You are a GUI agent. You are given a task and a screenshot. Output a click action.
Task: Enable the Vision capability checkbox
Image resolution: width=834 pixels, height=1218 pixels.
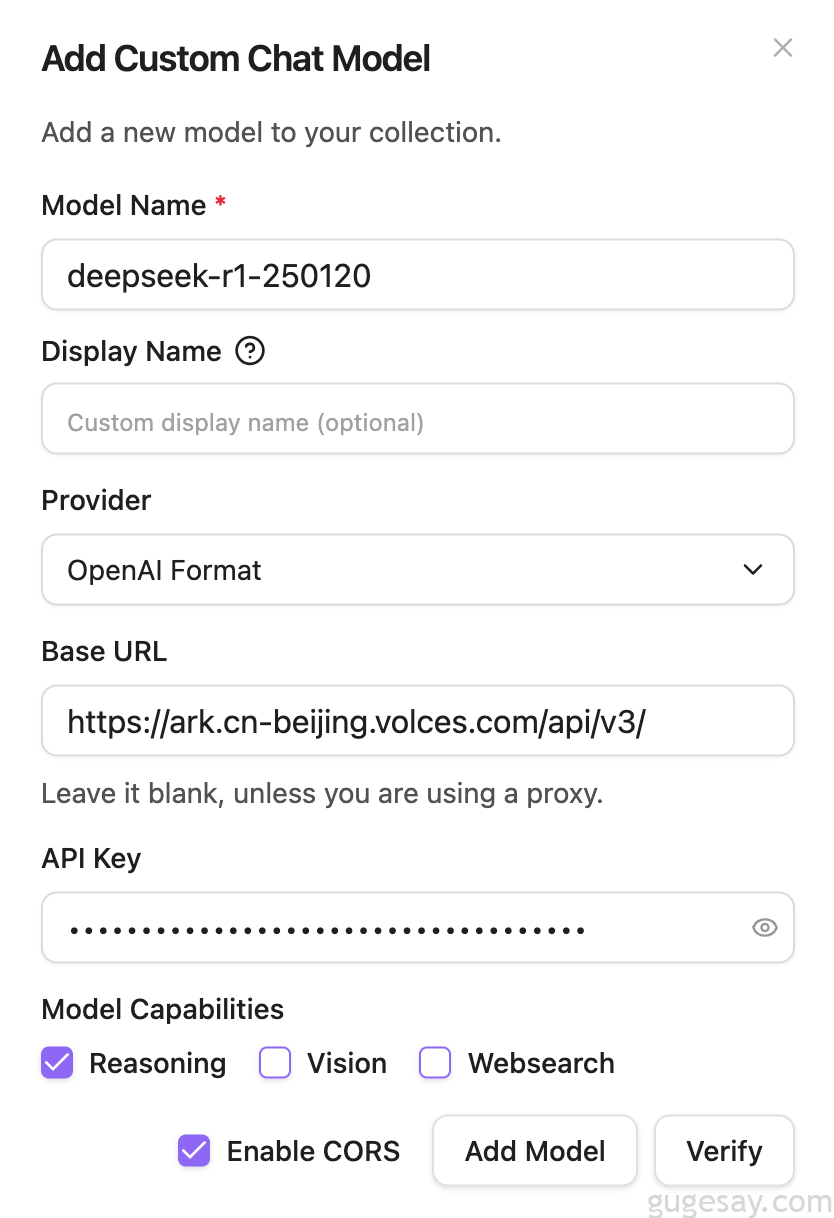coord(275,1062)
